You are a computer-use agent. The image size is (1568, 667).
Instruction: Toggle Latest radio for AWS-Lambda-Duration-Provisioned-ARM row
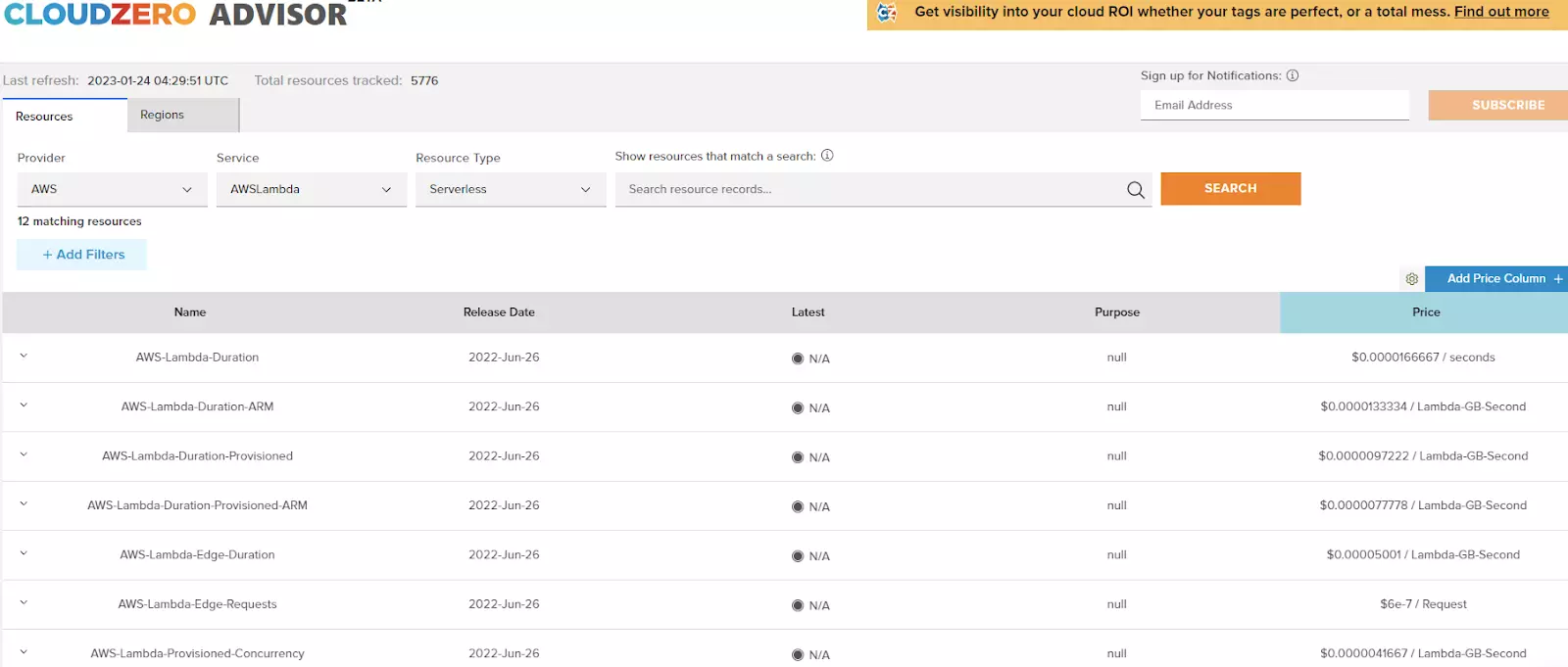[798, 507]
